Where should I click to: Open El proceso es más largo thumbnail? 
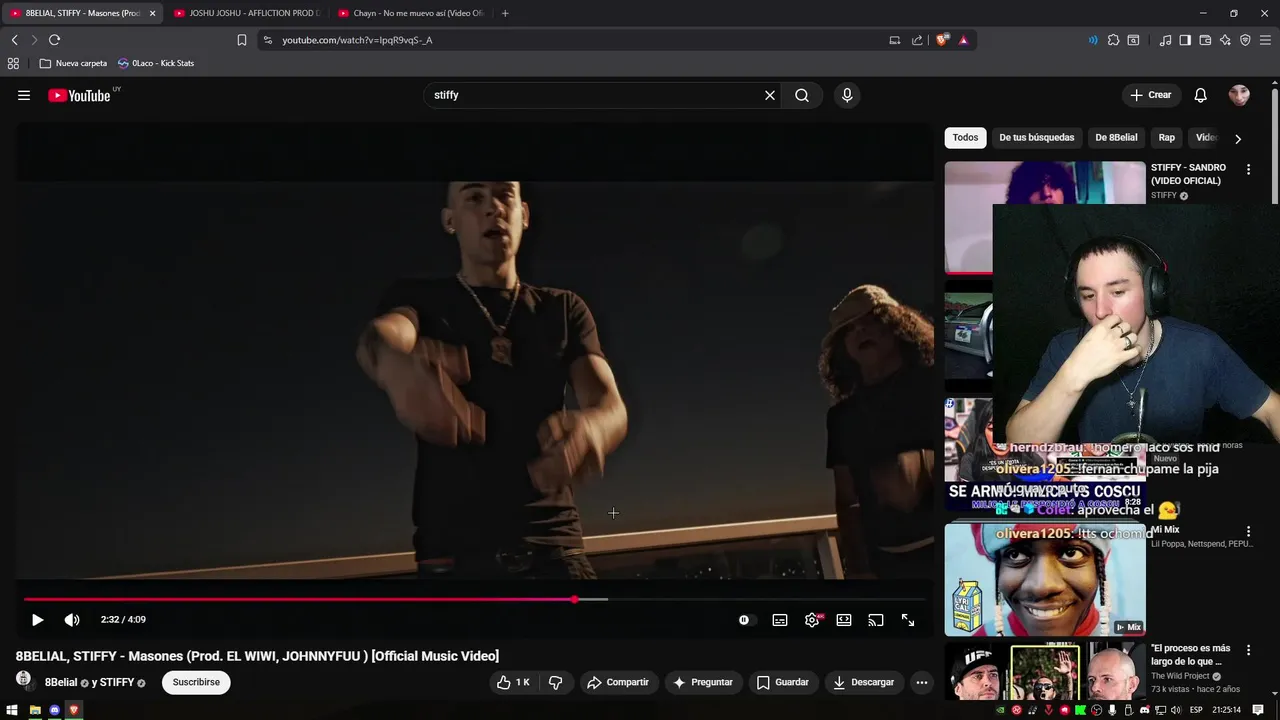pyautogui.click(x=1045, y=672)
